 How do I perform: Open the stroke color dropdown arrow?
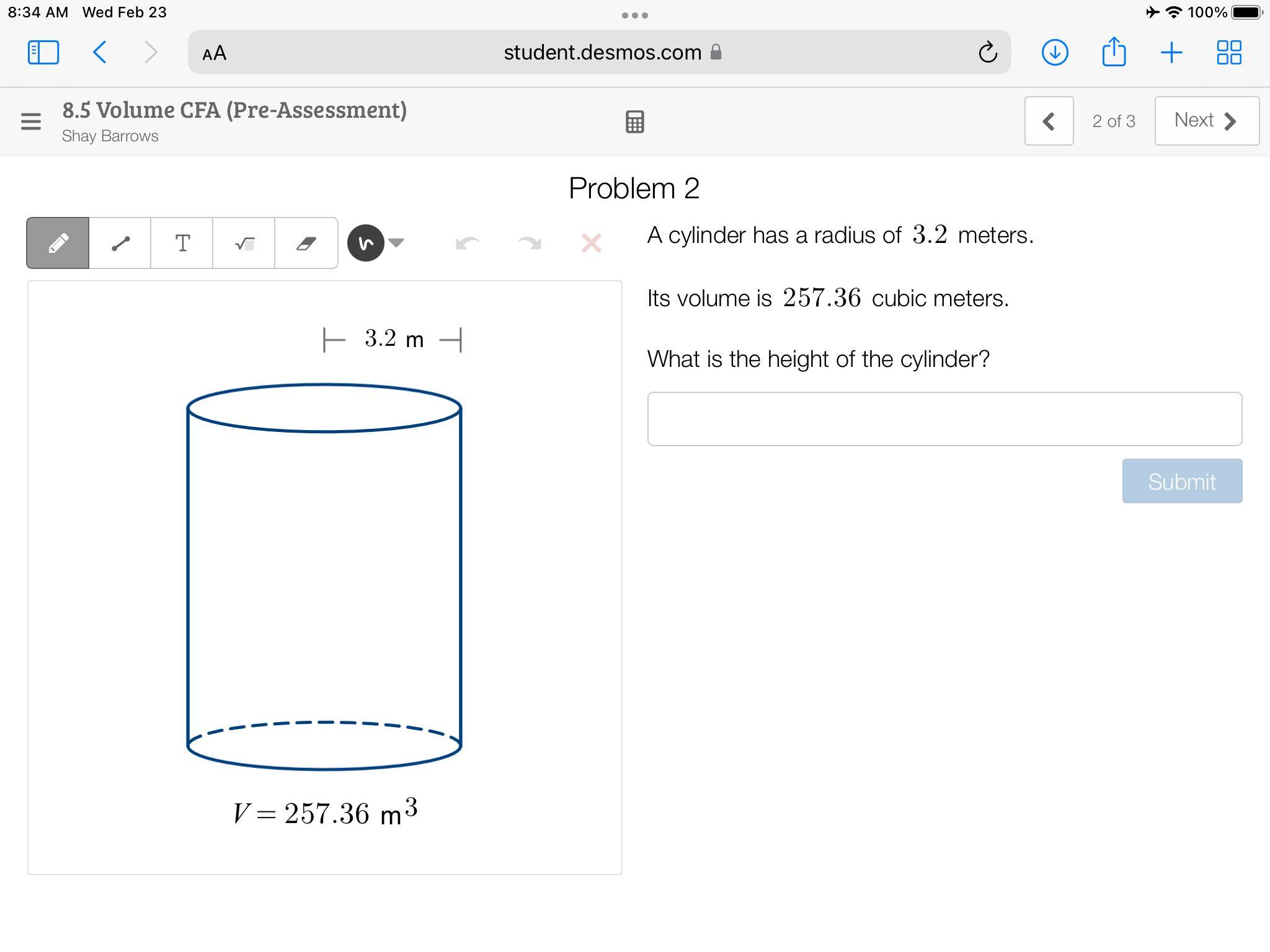(396, 242)
